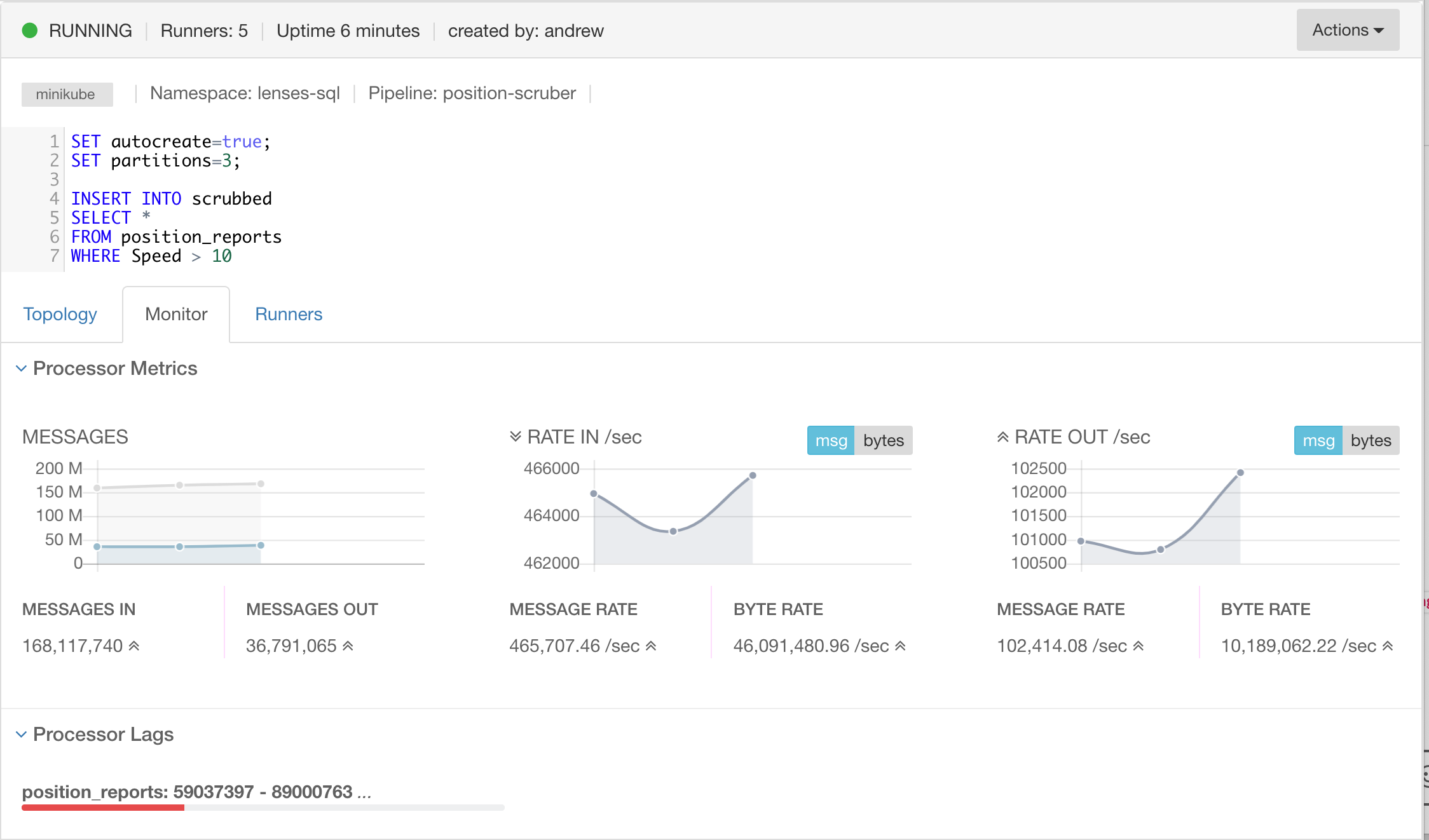This screenshot has height=840, width=1429.
Task: Select msg mode on the RATE OUT chart
Action: coord(1318,440)
